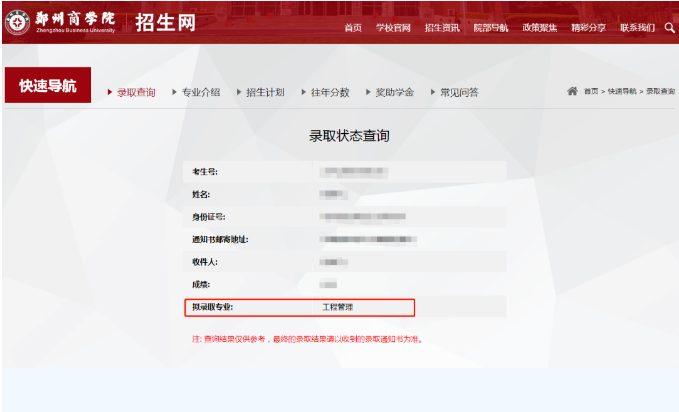The width and height of the screenshot is (679, 412).
Task: Switch to the 专业介绍 tab
Action: tap(201, 92)
